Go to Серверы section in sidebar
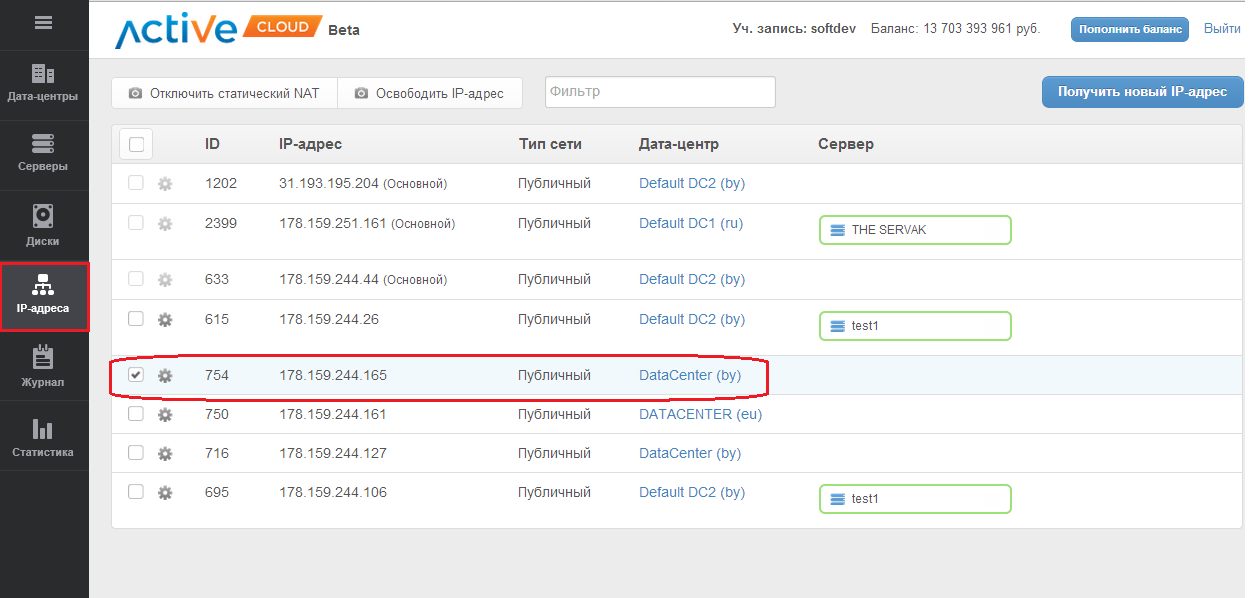 (x=44, y=154)
